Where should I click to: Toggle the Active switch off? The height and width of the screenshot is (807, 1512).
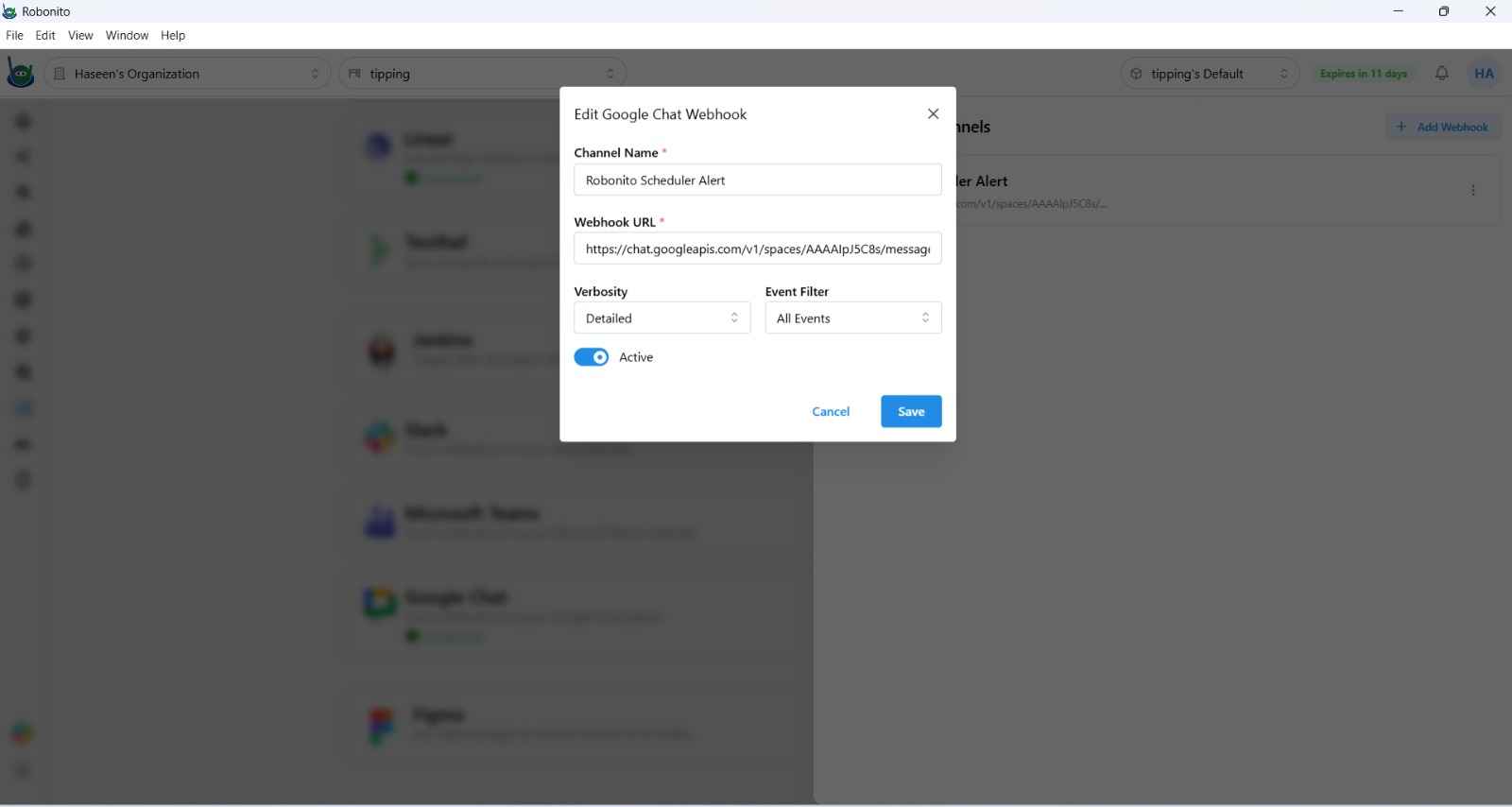(x=592, y=357)
